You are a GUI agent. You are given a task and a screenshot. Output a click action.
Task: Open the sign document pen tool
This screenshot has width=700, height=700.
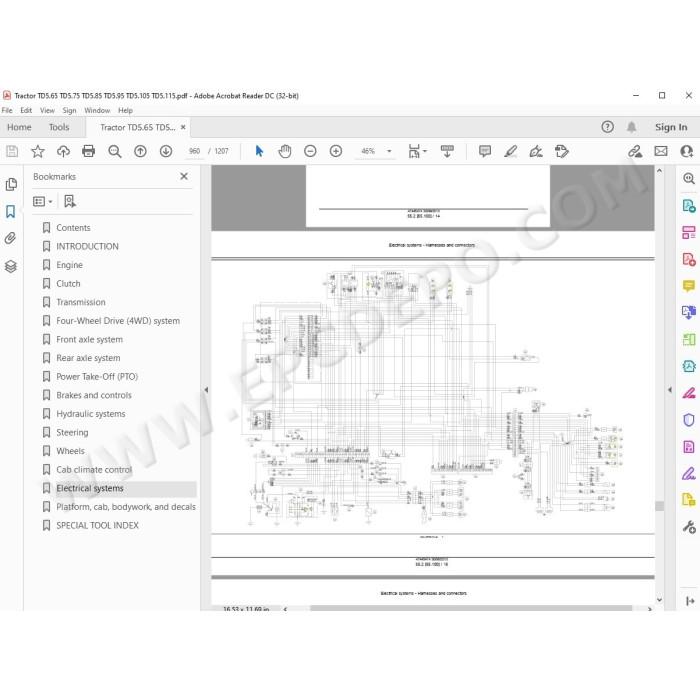[x=536, y=151]
